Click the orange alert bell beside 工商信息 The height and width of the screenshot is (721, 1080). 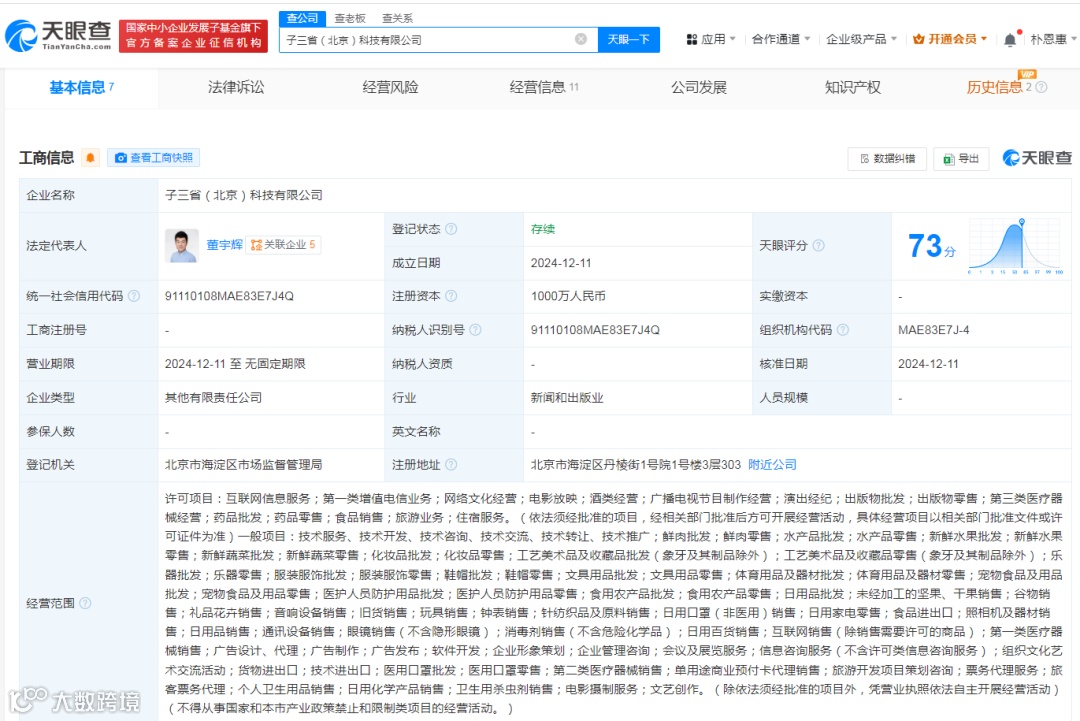click(90, 158)
